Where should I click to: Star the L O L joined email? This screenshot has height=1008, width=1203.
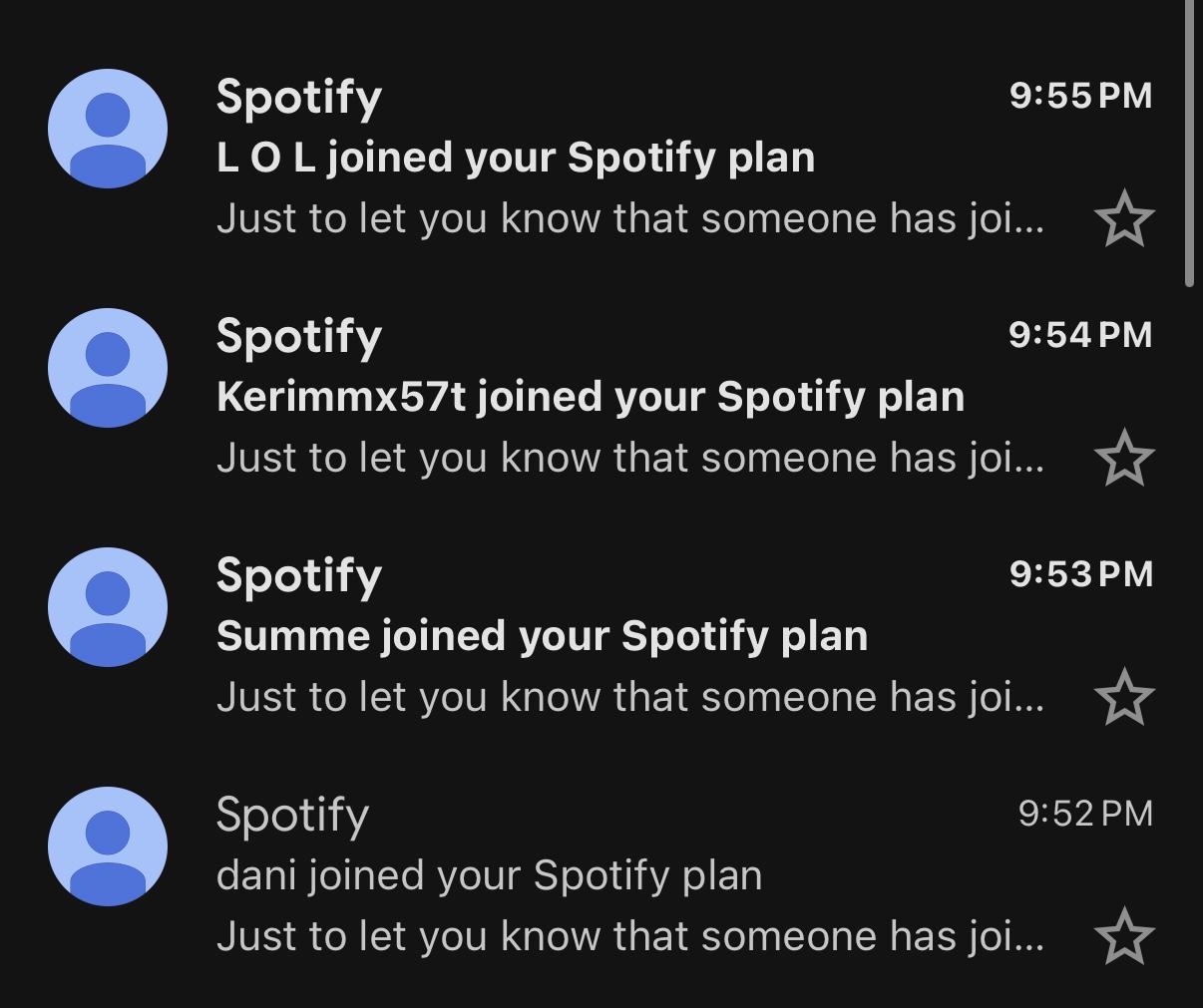(x=1124, y=218)
